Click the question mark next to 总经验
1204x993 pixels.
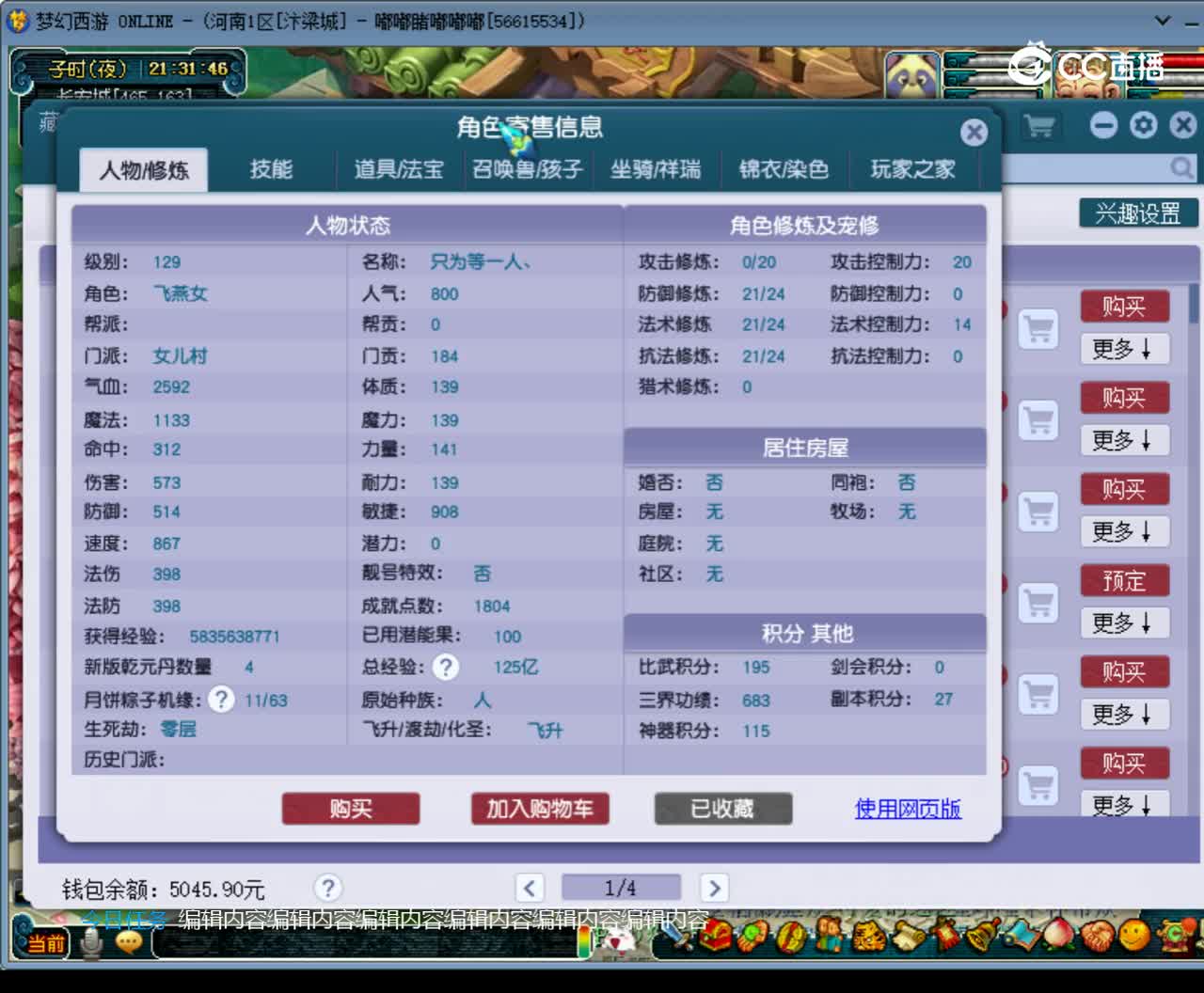pos(446,667)
